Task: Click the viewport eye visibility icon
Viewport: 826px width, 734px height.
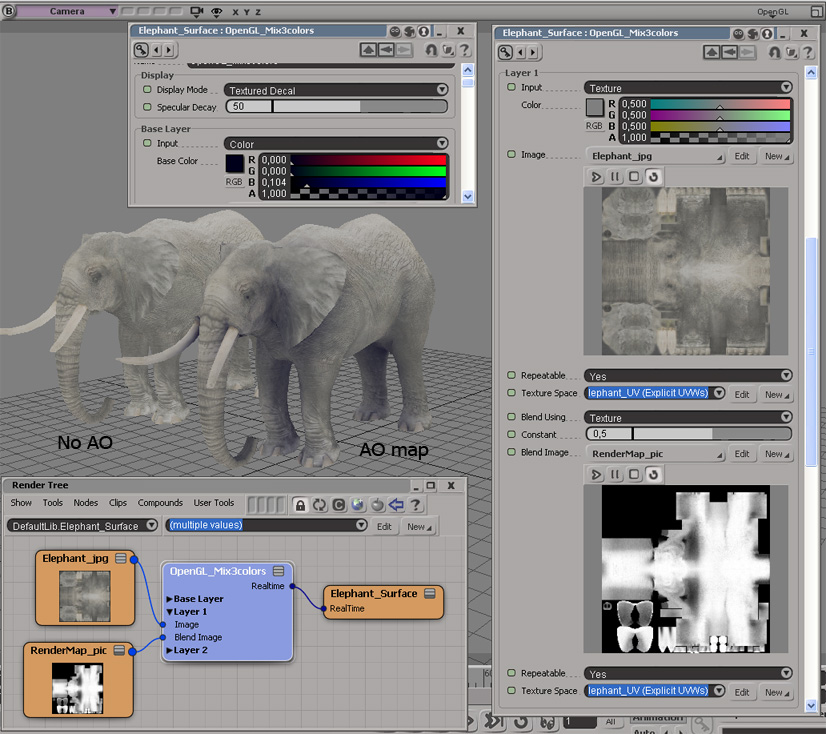Action: (x=216, y=11)
